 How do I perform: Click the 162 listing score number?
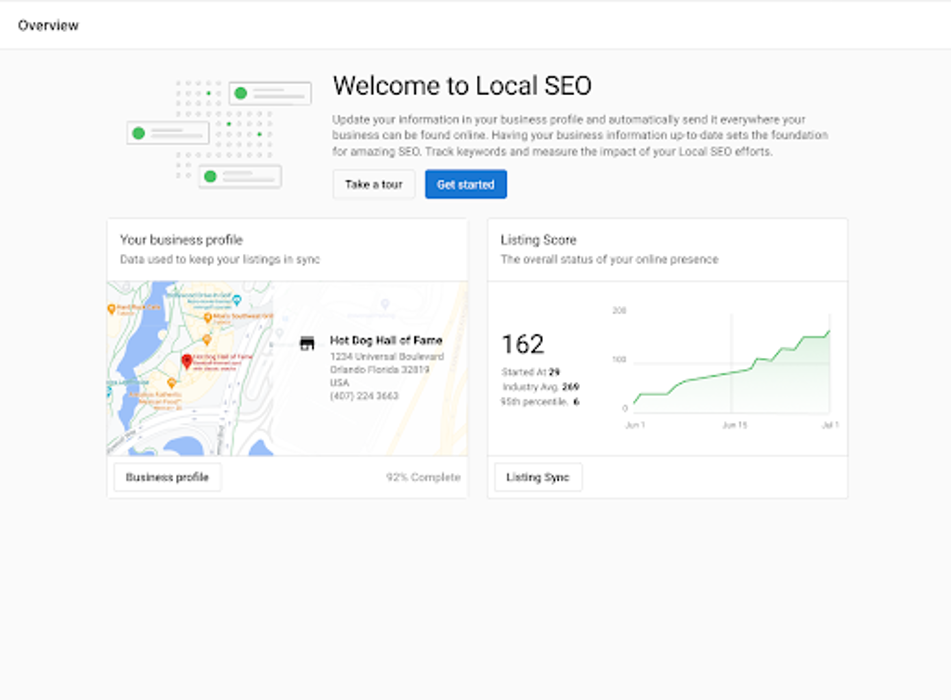(522, 345)
